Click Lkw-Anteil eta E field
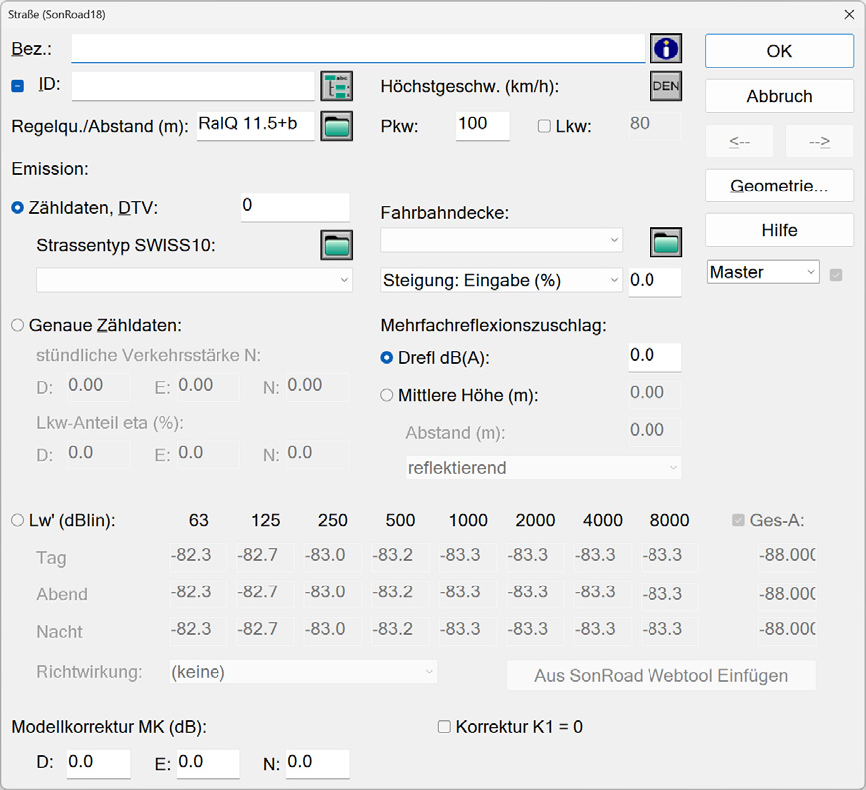Image resolution: width=866 pixels, height=790 pixels. (x=208, y=455)
